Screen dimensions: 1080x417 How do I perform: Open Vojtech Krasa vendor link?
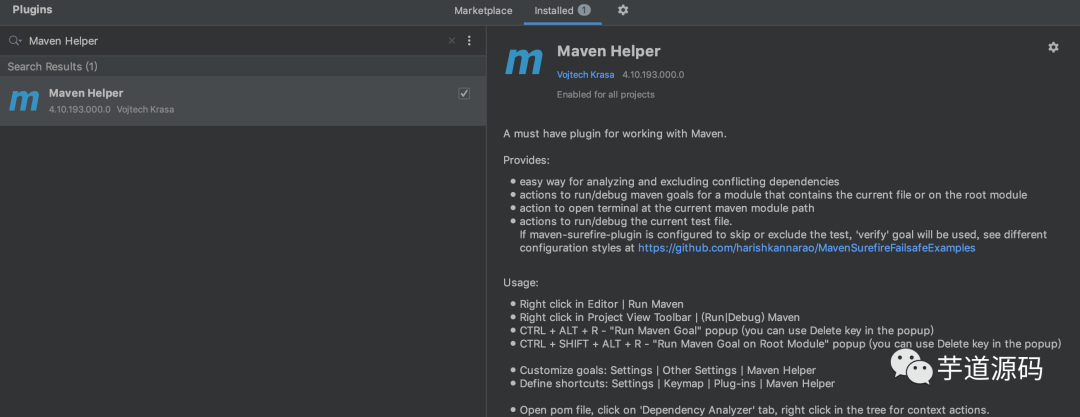585,74
